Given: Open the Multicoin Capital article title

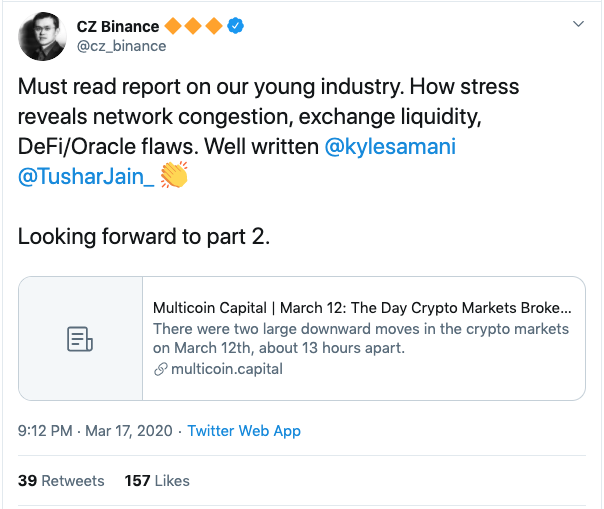Looking at the screenshot, I should click(x=362, y=308).
